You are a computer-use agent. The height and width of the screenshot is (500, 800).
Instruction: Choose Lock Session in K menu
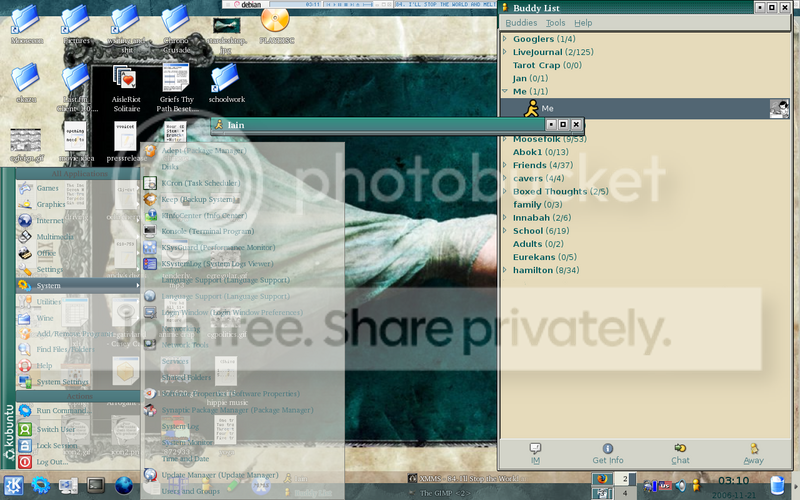[78, 445]
